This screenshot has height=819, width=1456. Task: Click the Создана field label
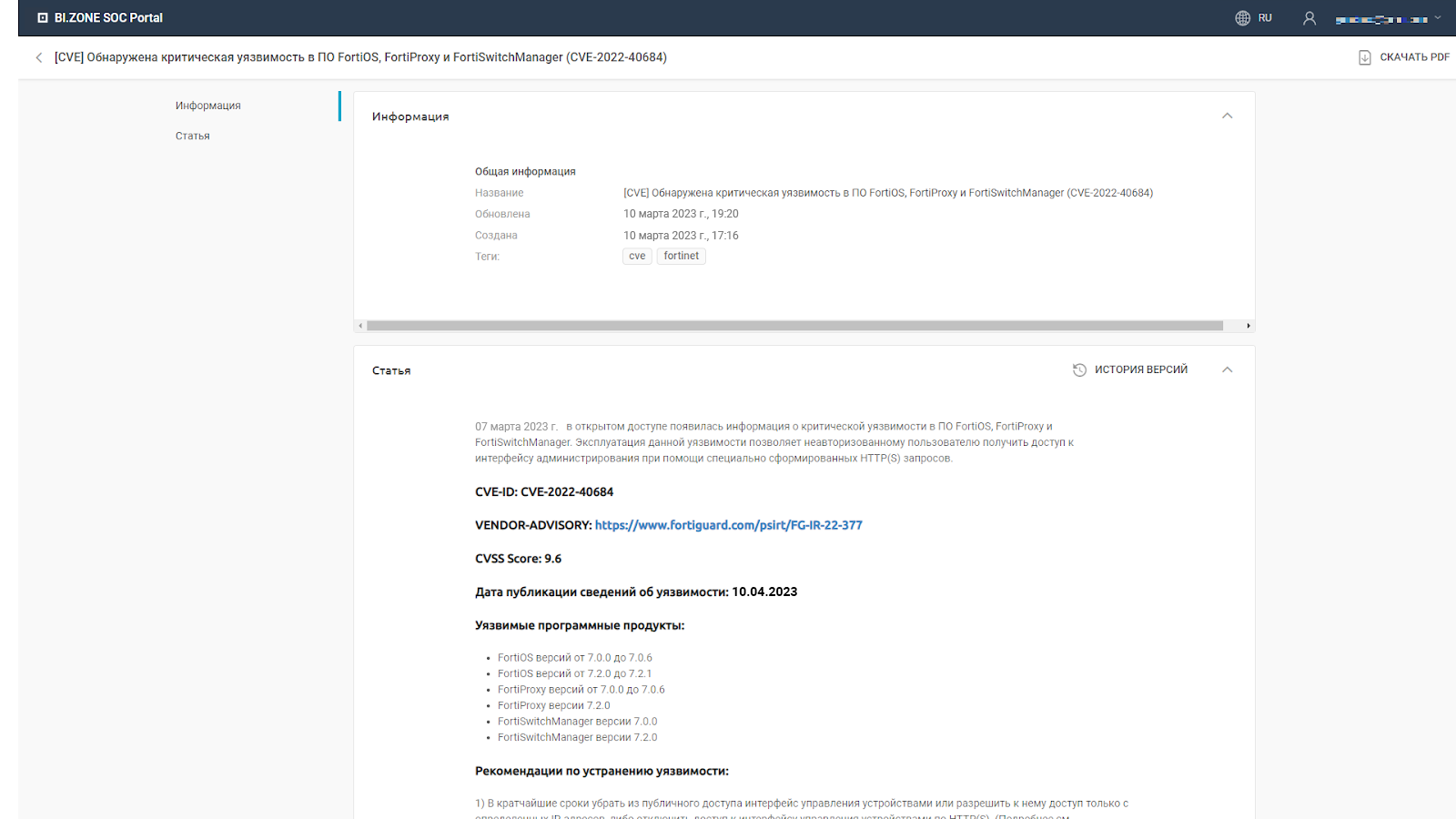tap(496, 236)
